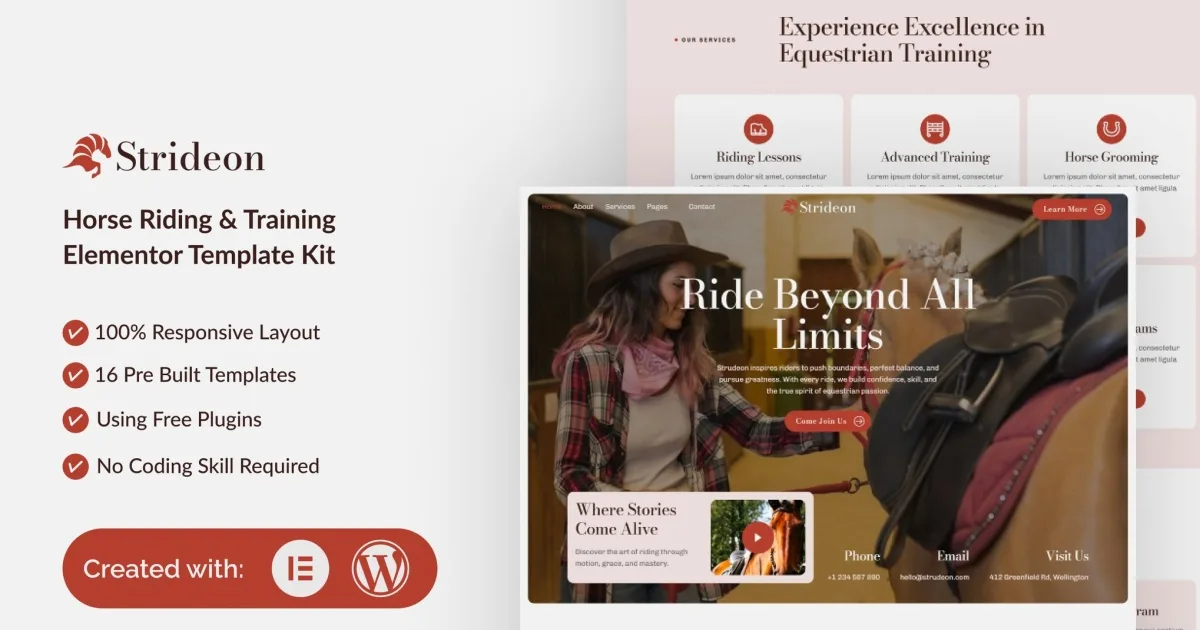
Task: Click the Our Services label
Action: [x=708, y=40]
